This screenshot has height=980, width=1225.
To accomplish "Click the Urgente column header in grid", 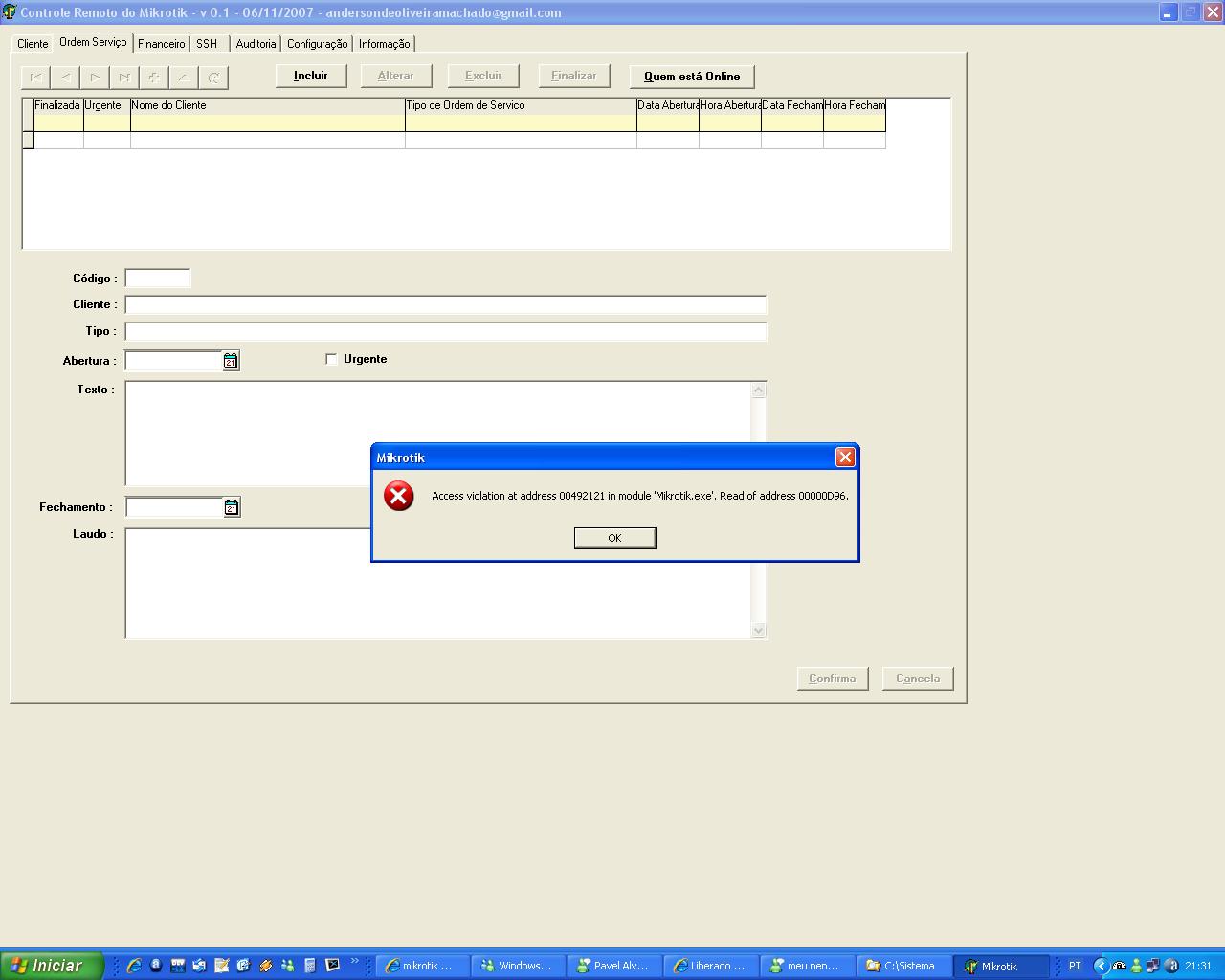I will 107,105.
